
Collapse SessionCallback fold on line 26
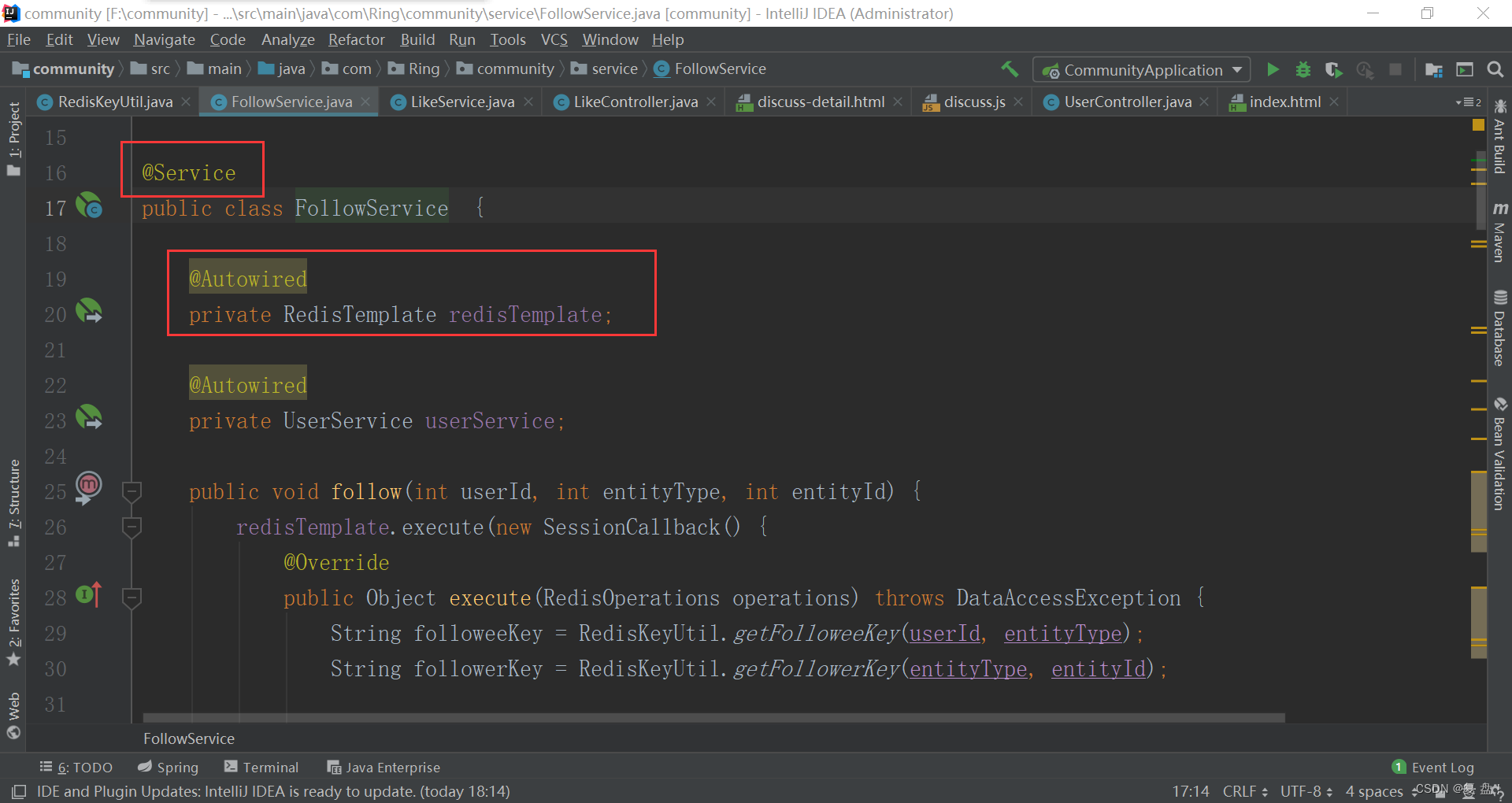tap(132, 527)
